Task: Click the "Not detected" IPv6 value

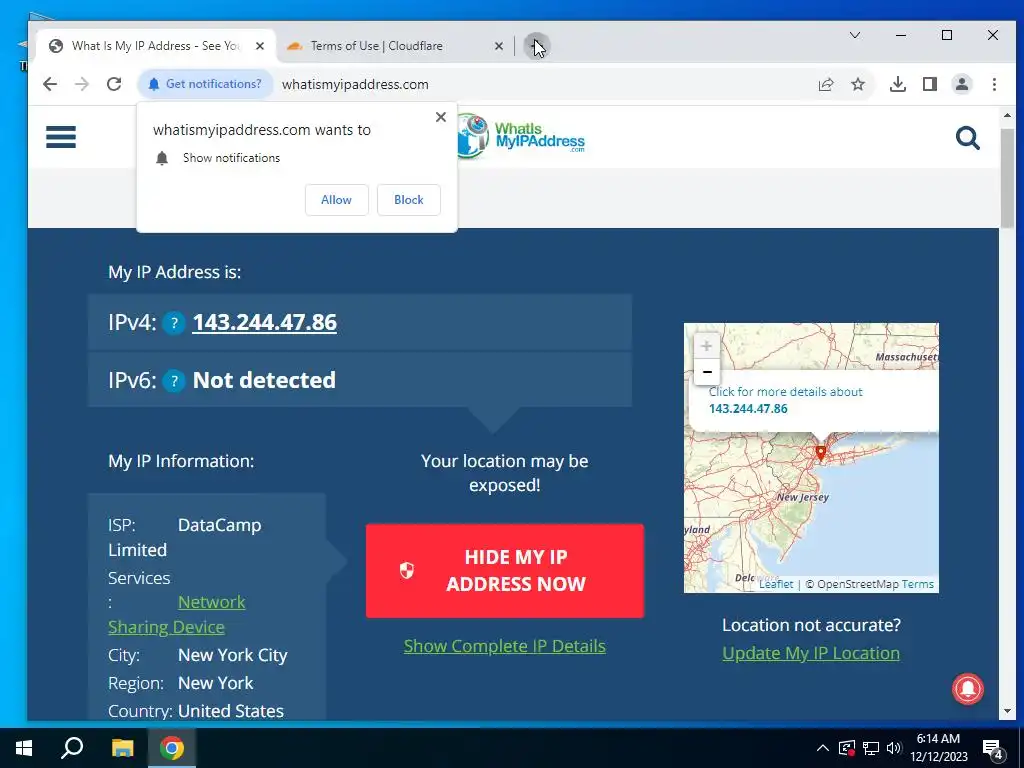Action: tap(264, 380)
